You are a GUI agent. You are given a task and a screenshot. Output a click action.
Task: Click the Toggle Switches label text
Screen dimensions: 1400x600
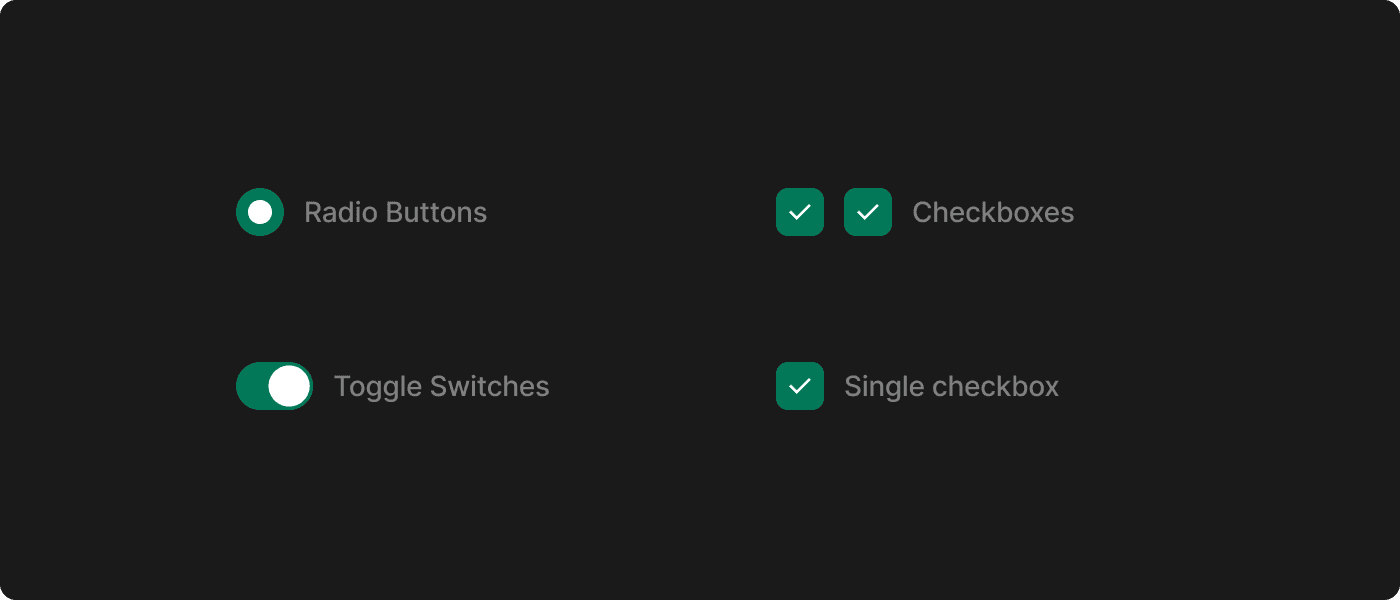441,386
